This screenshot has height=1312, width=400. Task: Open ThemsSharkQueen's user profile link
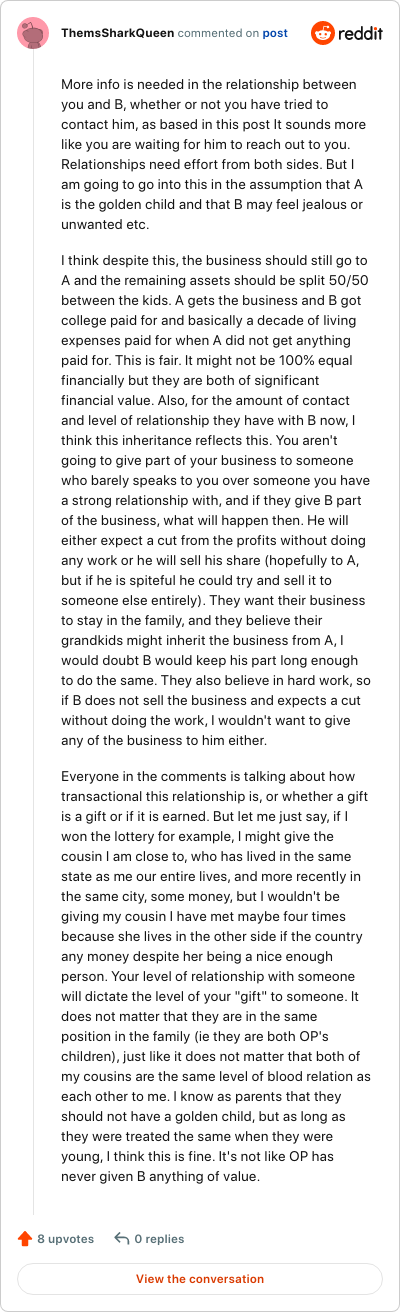[117, 33]
